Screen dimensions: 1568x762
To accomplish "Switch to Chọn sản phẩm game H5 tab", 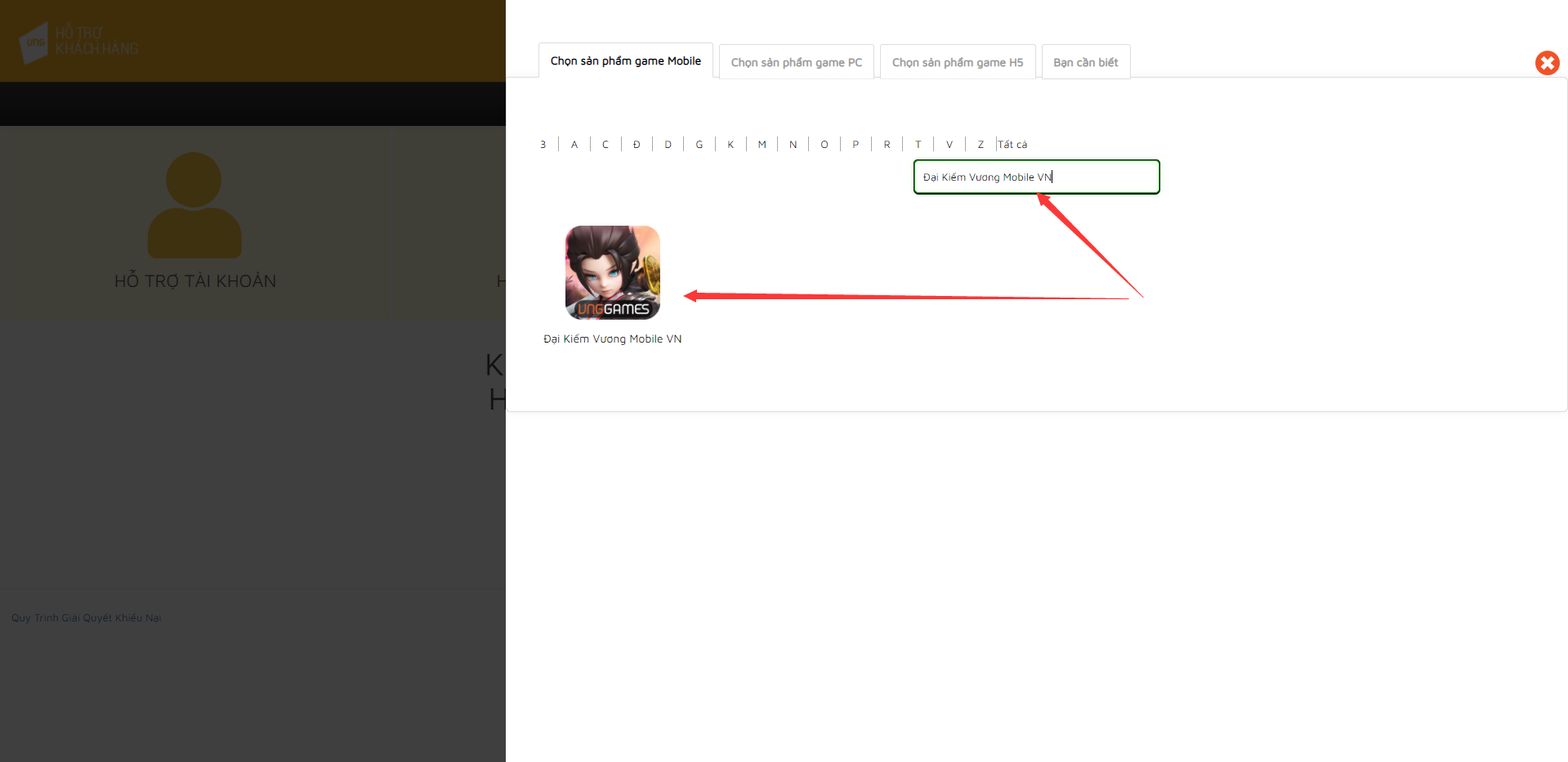I will [x=958, y=62].
